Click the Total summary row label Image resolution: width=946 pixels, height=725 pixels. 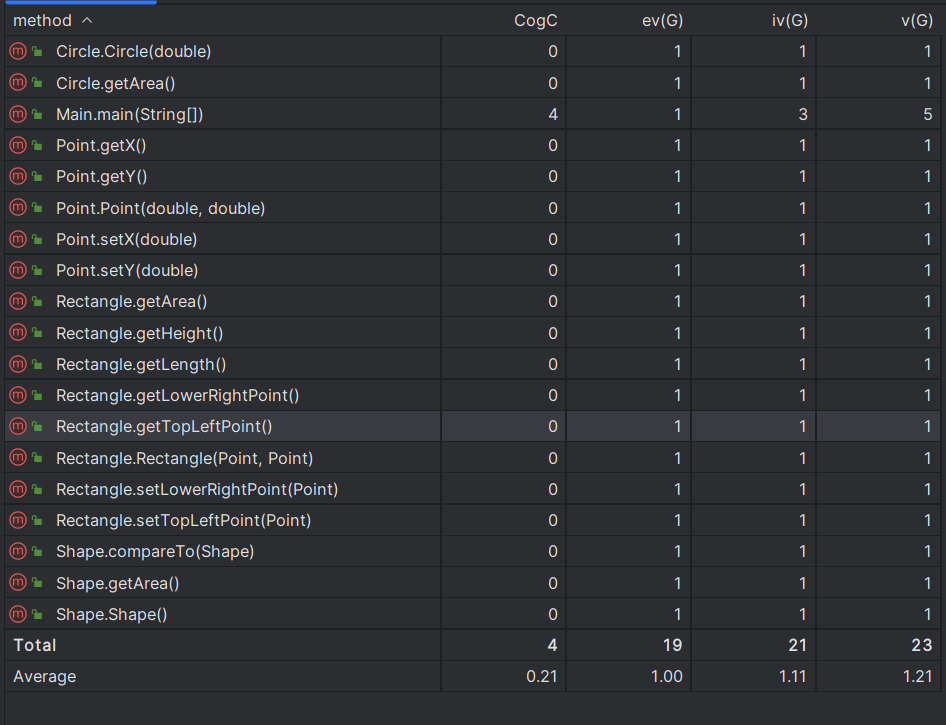click(x=35, y=645)
